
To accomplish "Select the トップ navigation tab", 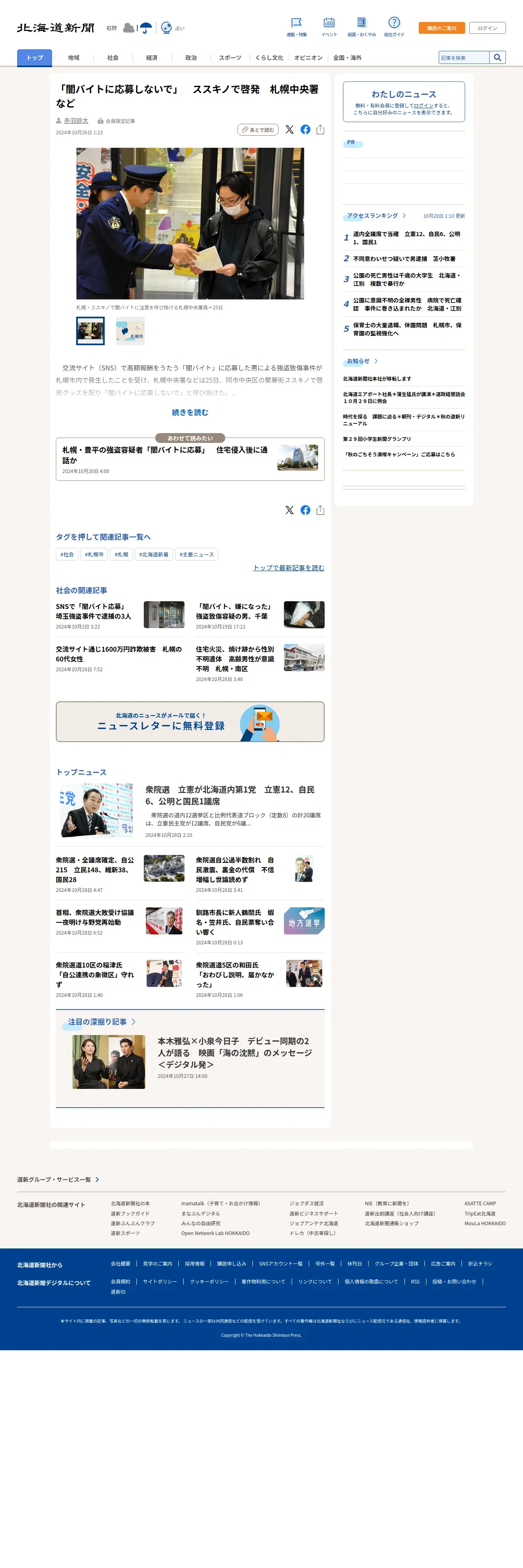I will [35, 57].
